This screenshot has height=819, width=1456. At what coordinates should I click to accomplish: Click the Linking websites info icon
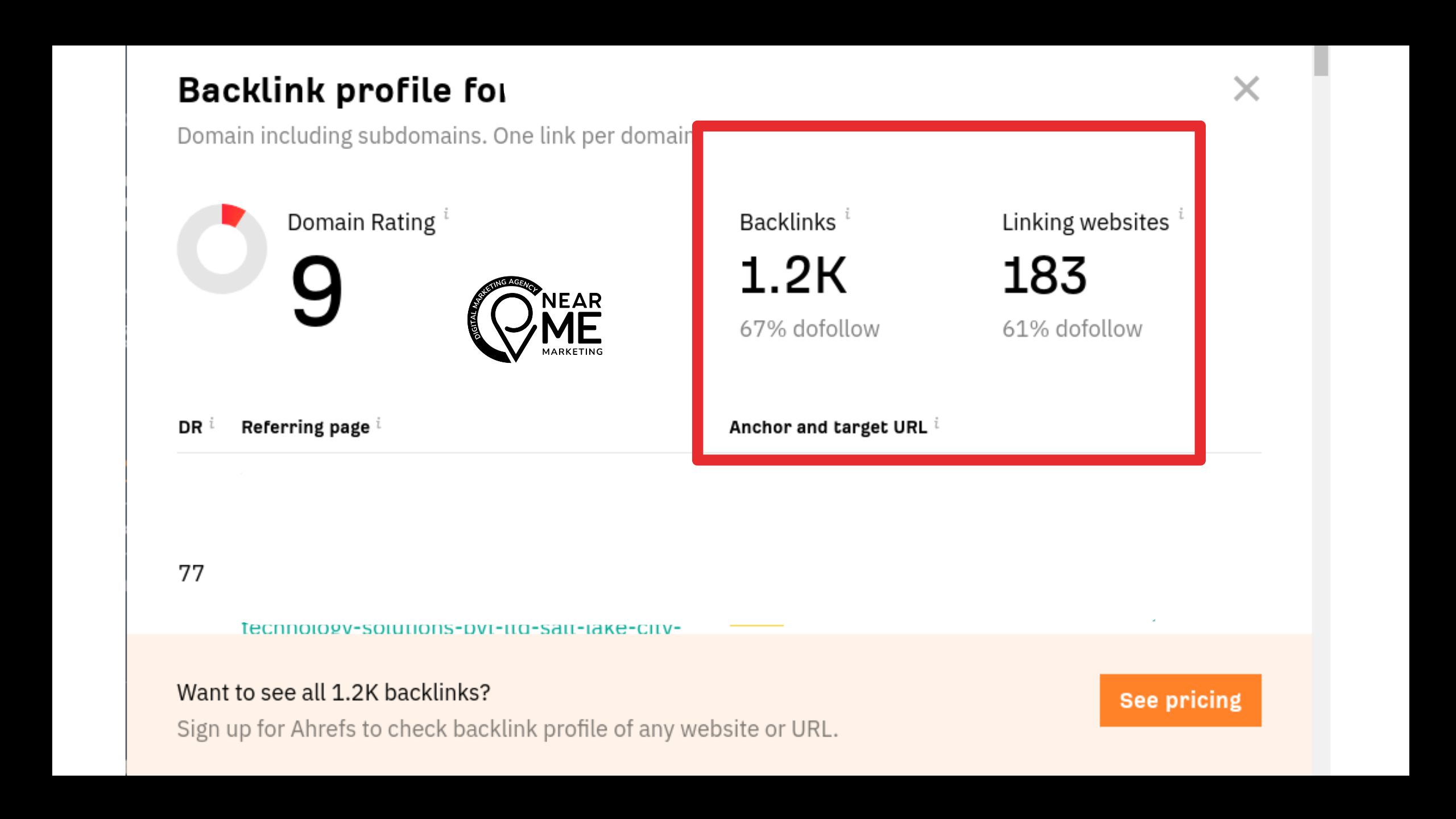(x=1181, y=214)
